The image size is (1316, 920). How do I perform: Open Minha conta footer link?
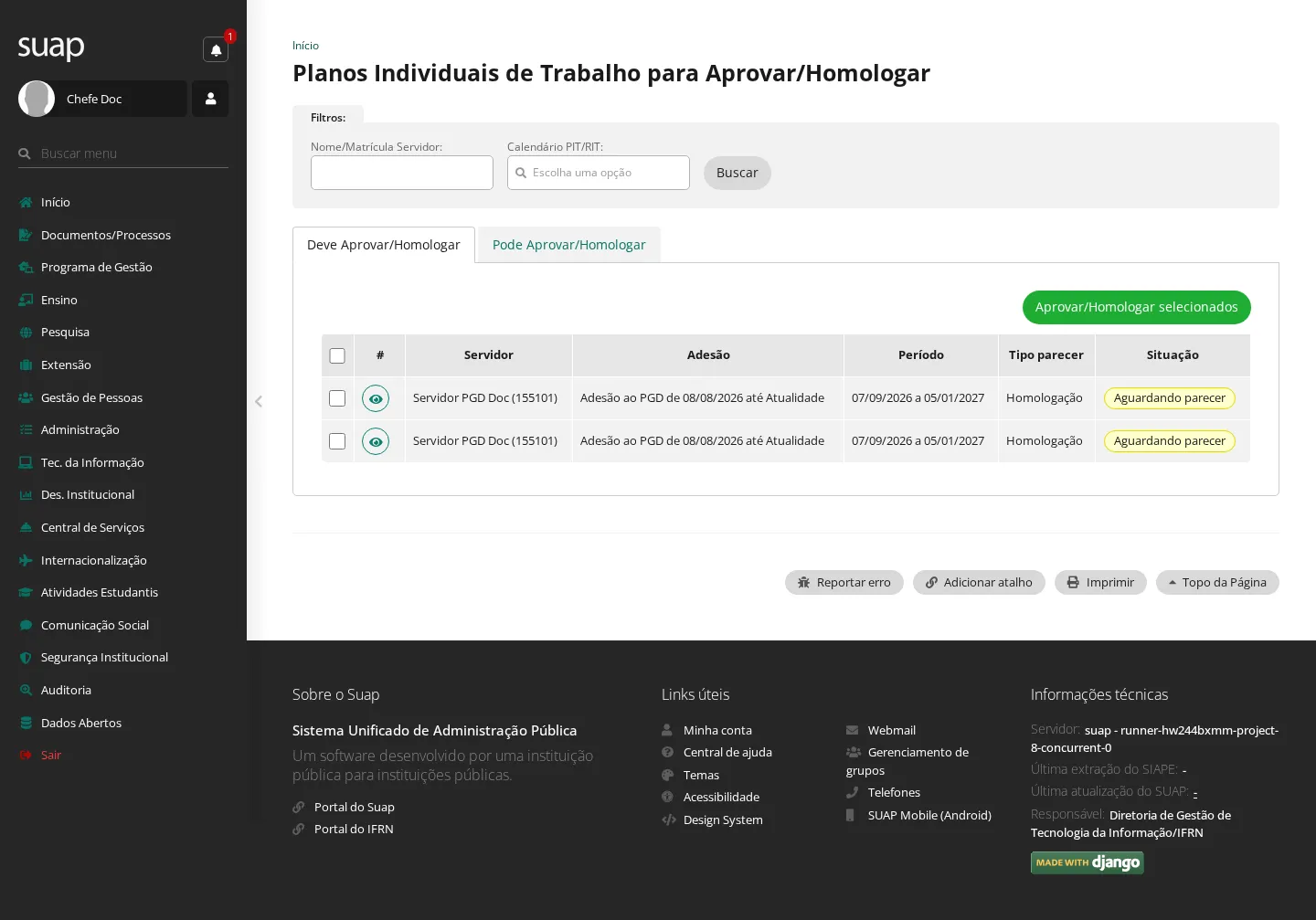coord(717,730)
